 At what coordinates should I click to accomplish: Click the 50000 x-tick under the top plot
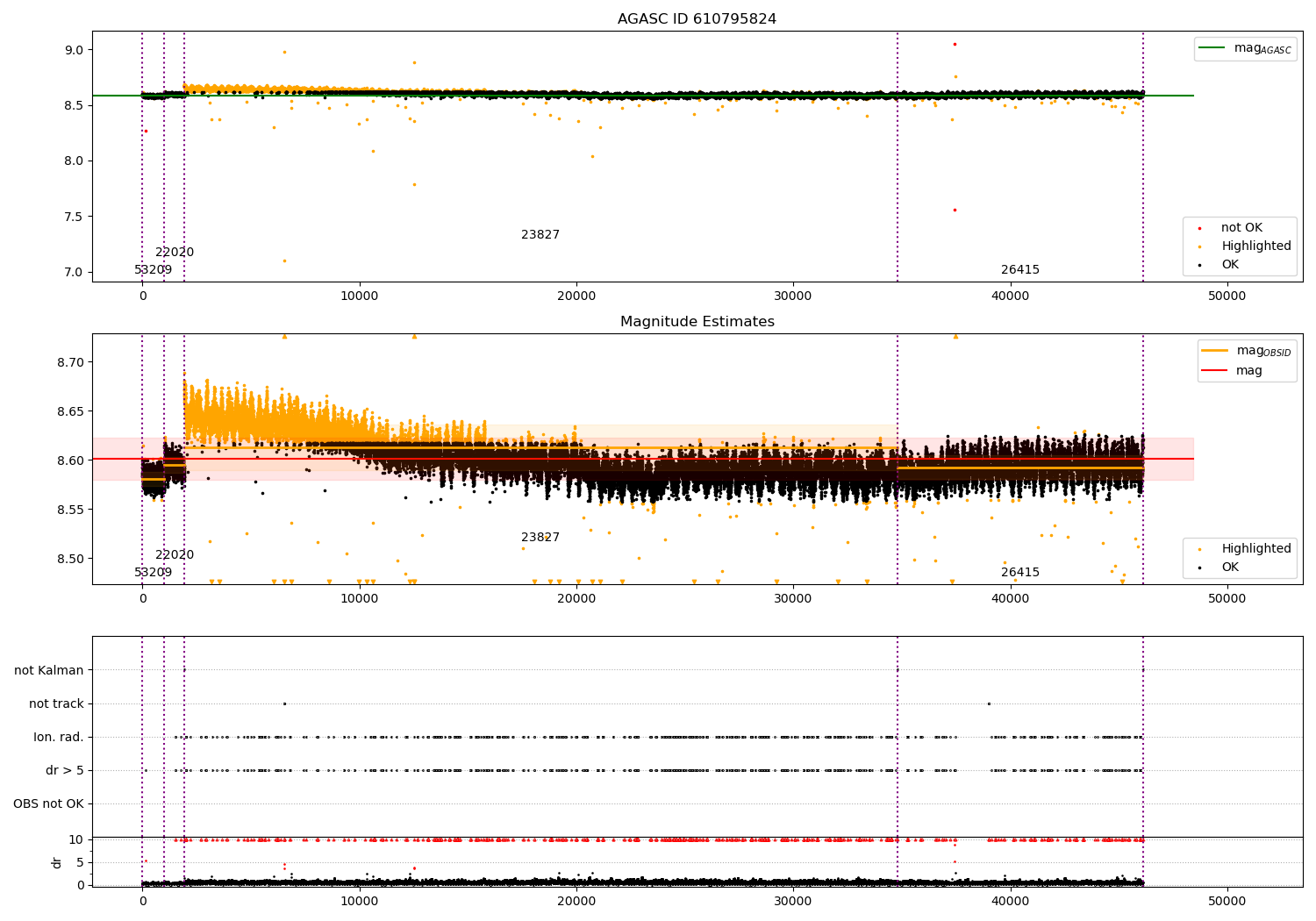point(1227,296)
